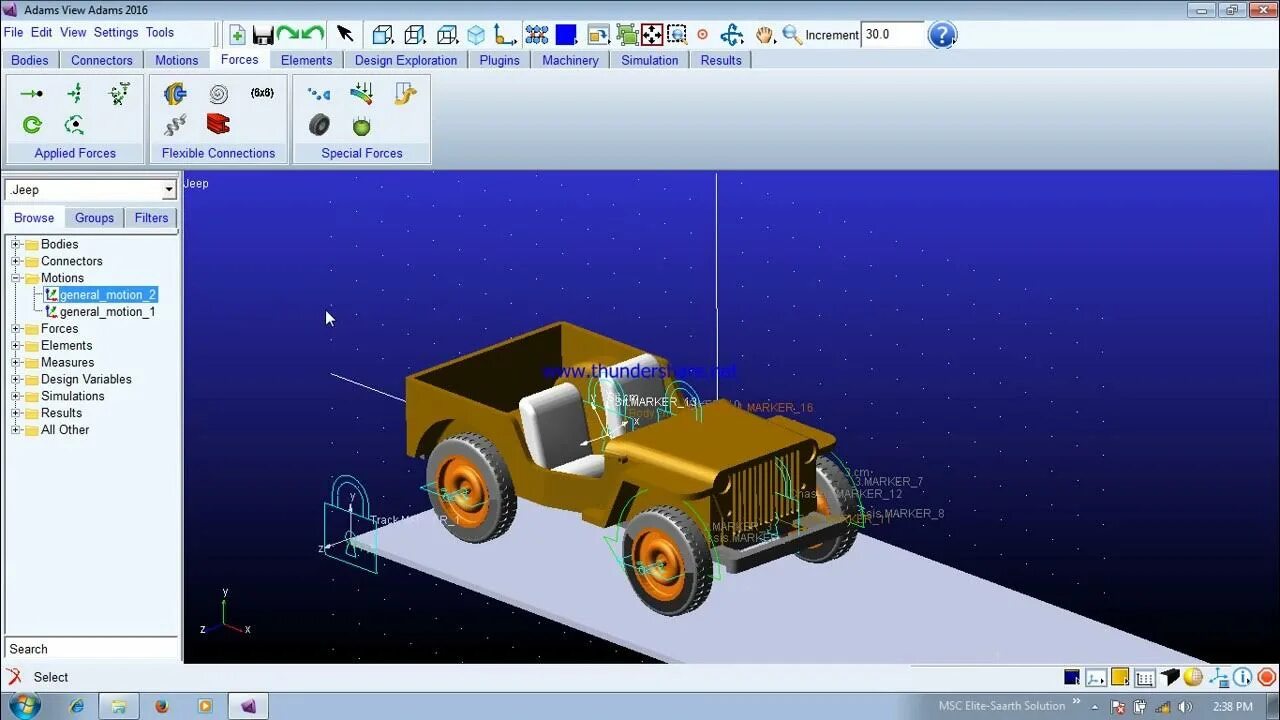Open the Machinery ribbon tab

pos(570,60)
